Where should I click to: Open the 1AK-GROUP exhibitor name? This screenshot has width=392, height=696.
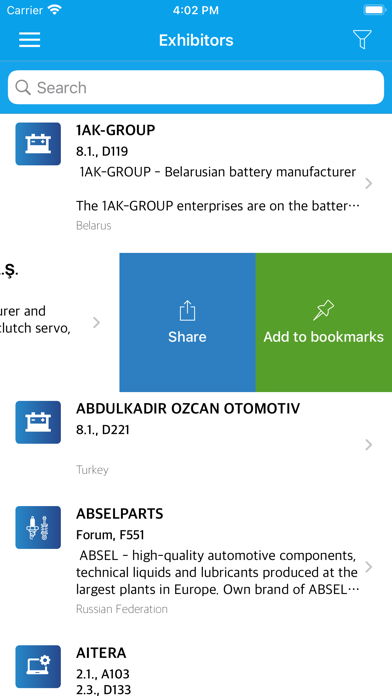coord(115,130)
